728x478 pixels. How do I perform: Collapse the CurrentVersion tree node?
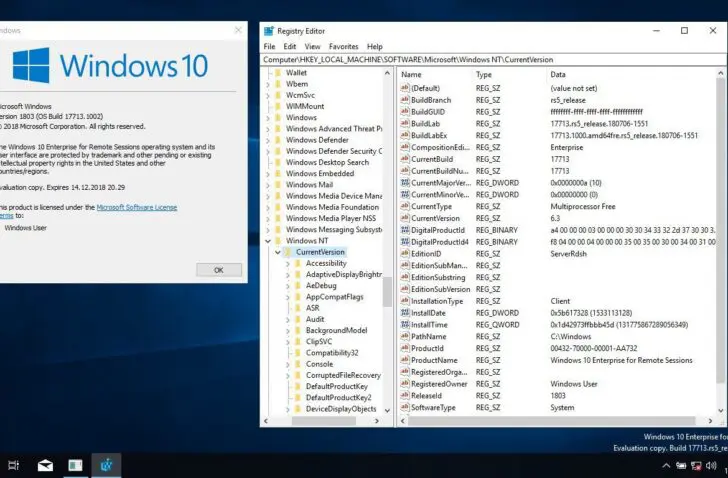click(x=278, y=252)
